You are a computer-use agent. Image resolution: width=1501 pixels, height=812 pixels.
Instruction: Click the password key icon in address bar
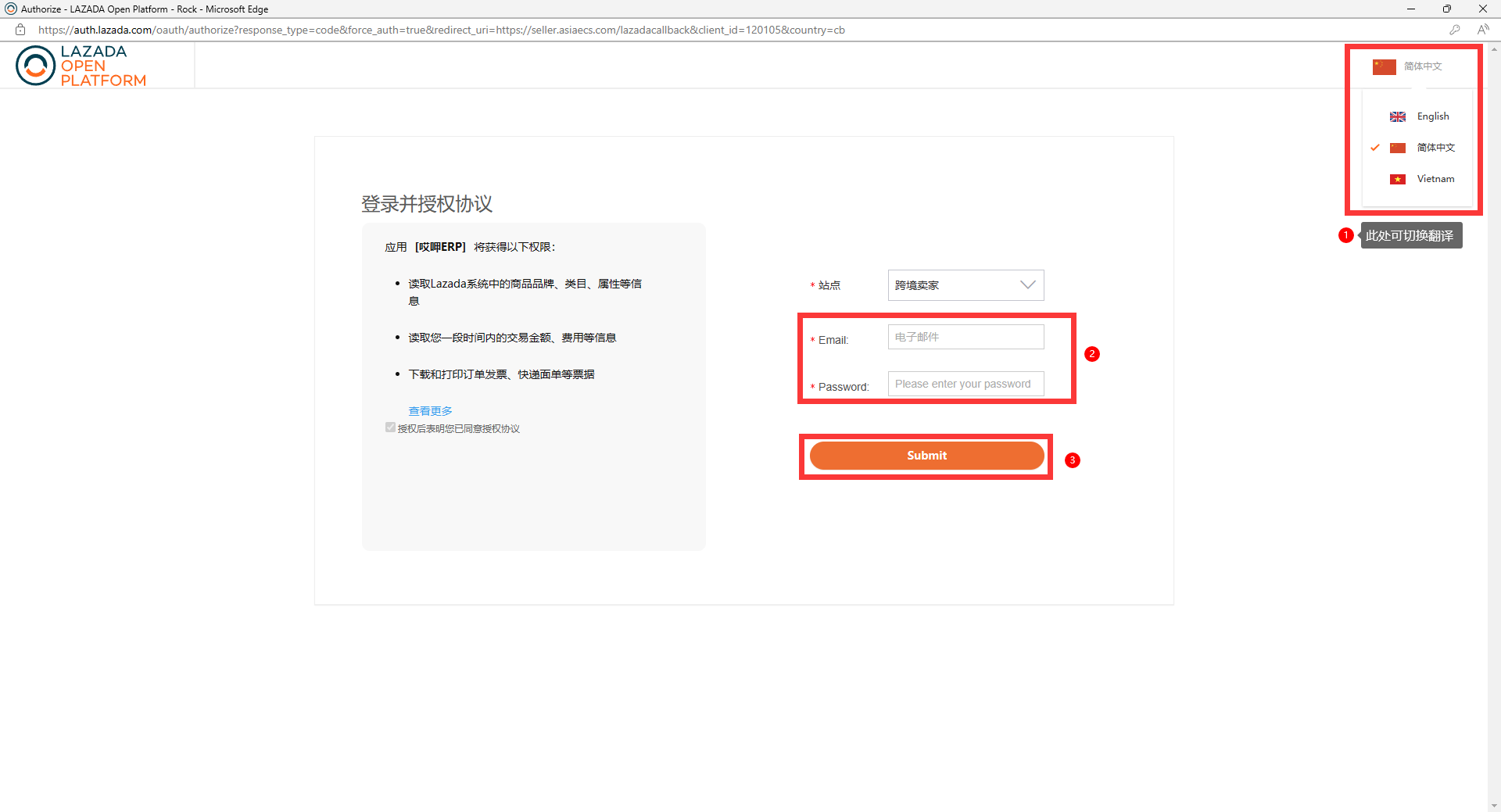click(1454, 30)
